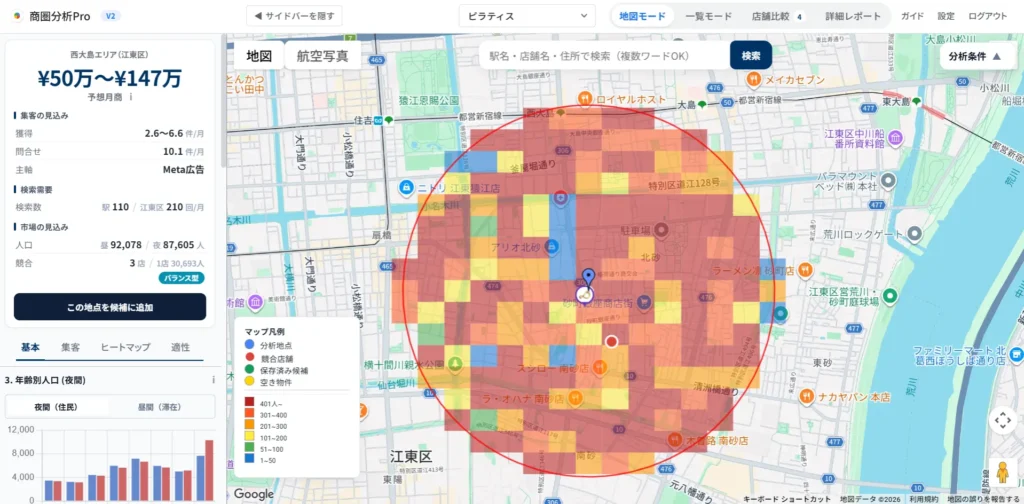The image size is (1024, 504).
Task: Click the ラーメン凛 砂町店 marker
Action: click(807, 269)
